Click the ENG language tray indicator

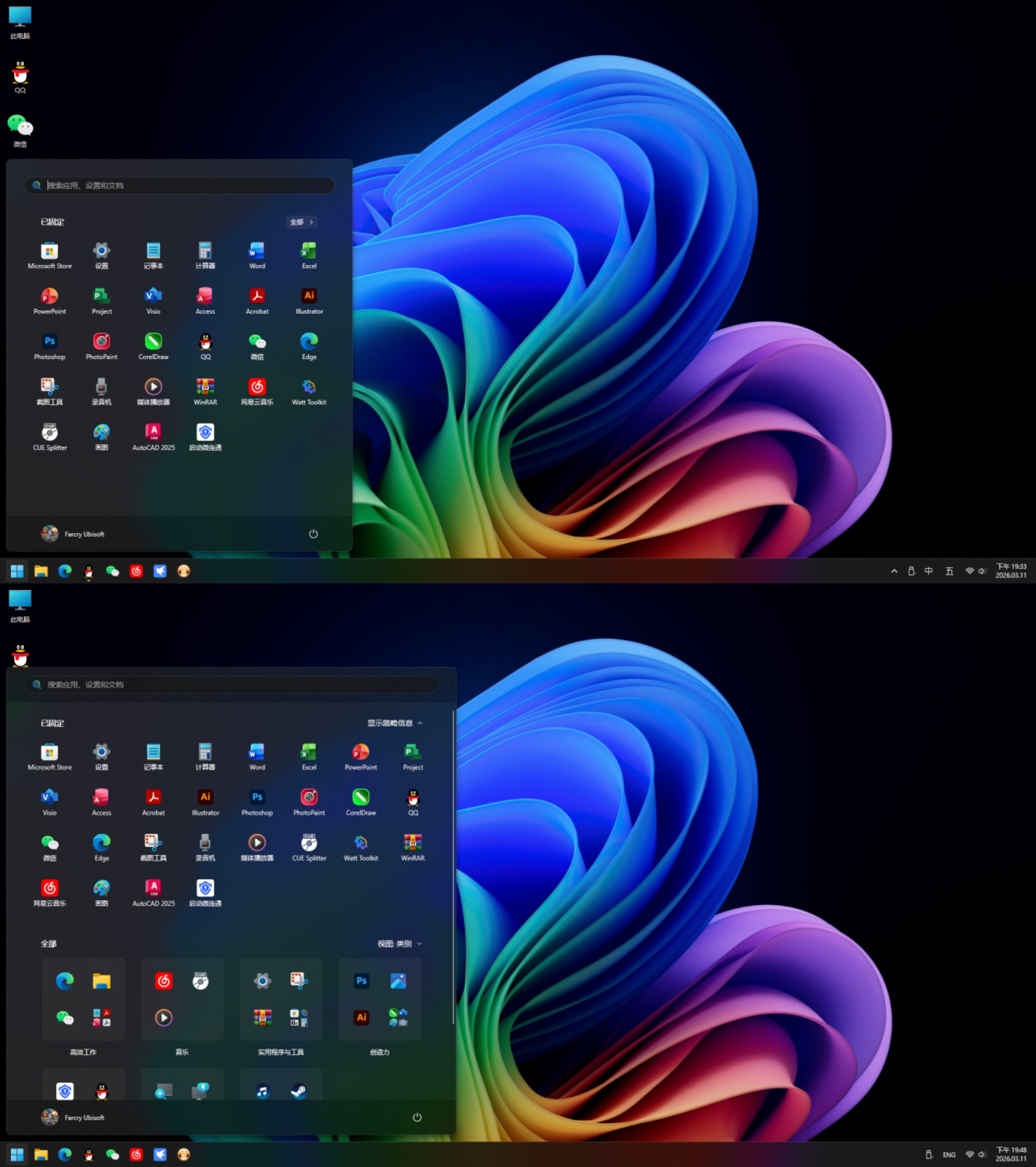coord(949,1155)
